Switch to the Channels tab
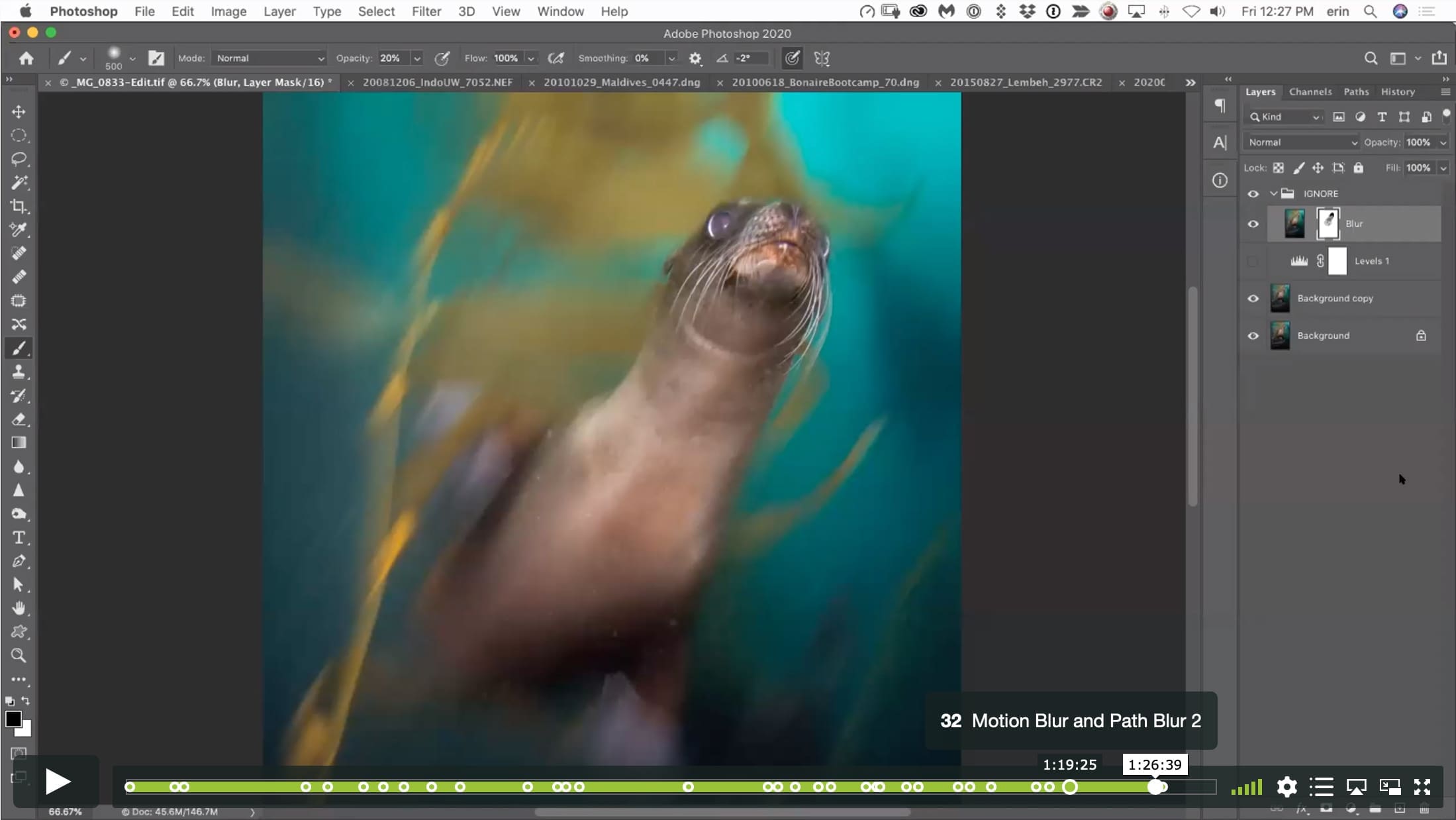 (1310, 92)
